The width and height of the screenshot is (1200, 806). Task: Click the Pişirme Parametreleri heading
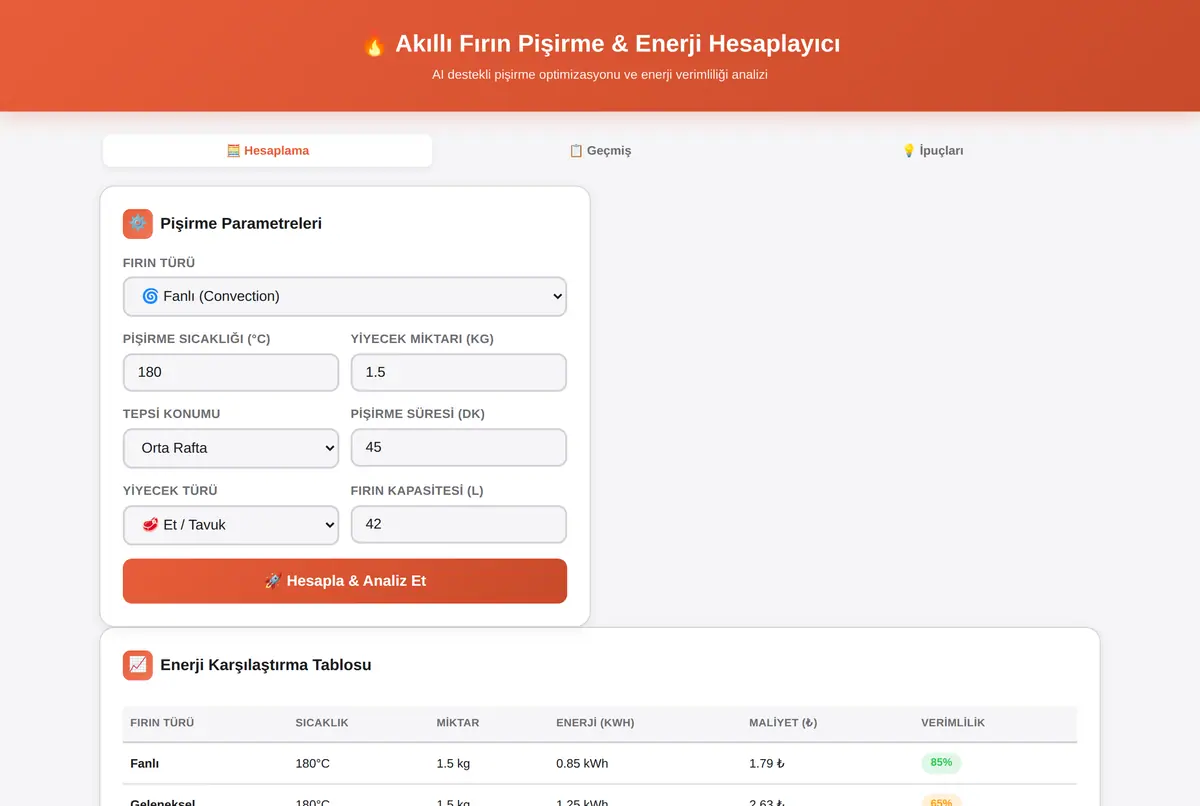pyautogui.click(x=241, y=224)
